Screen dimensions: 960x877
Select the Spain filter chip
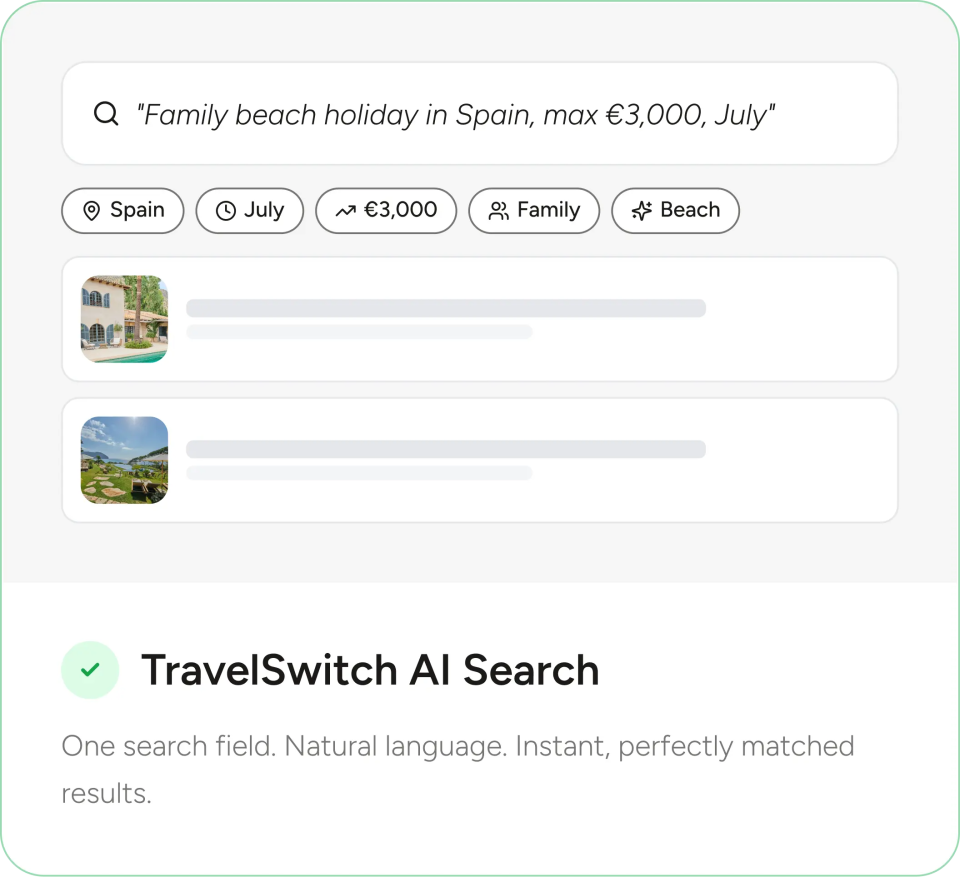pyautogui.click(x=123, y=211)
